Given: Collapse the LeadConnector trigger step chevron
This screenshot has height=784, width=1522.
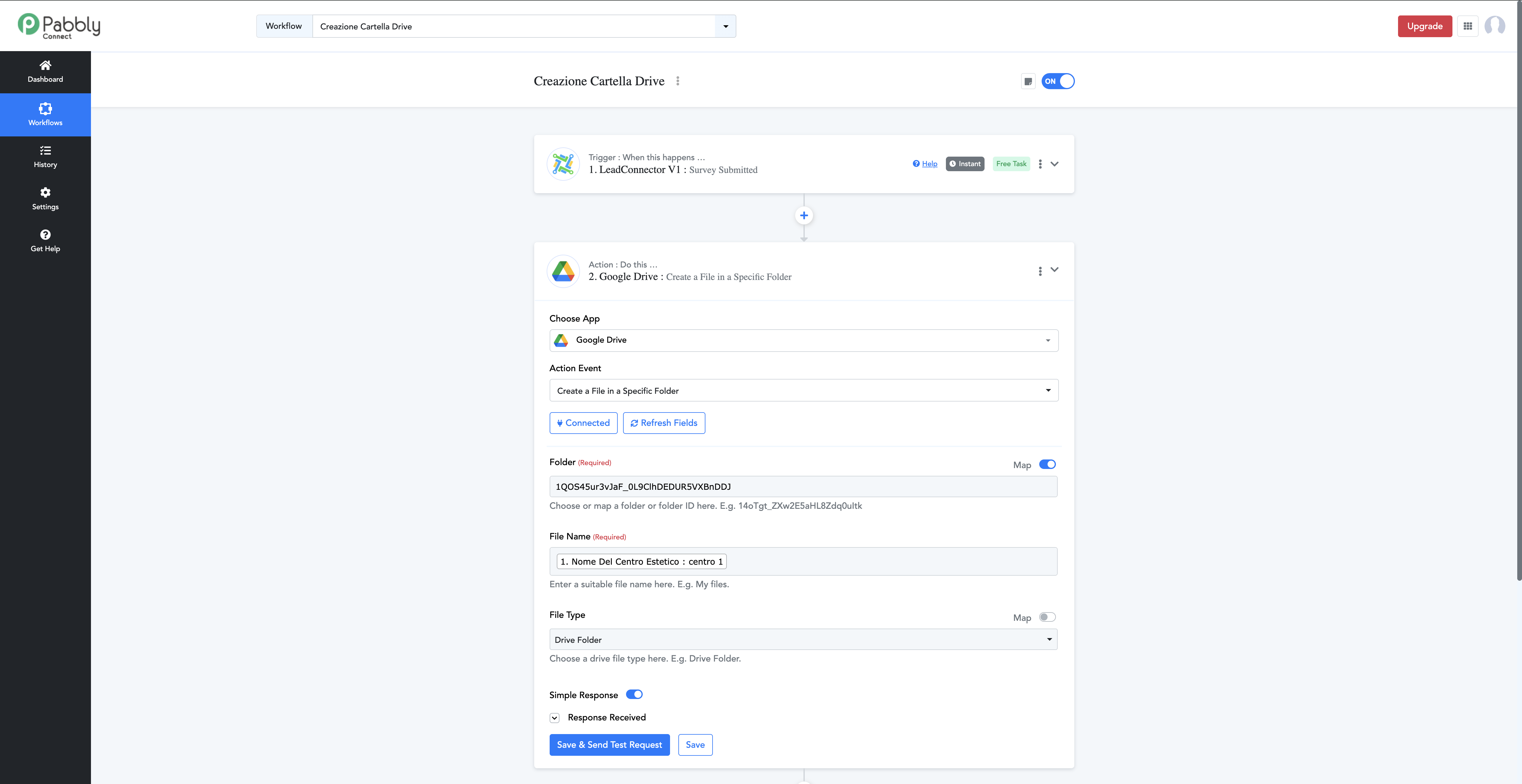Looking at the screenshot, I should coord(1055,164).
